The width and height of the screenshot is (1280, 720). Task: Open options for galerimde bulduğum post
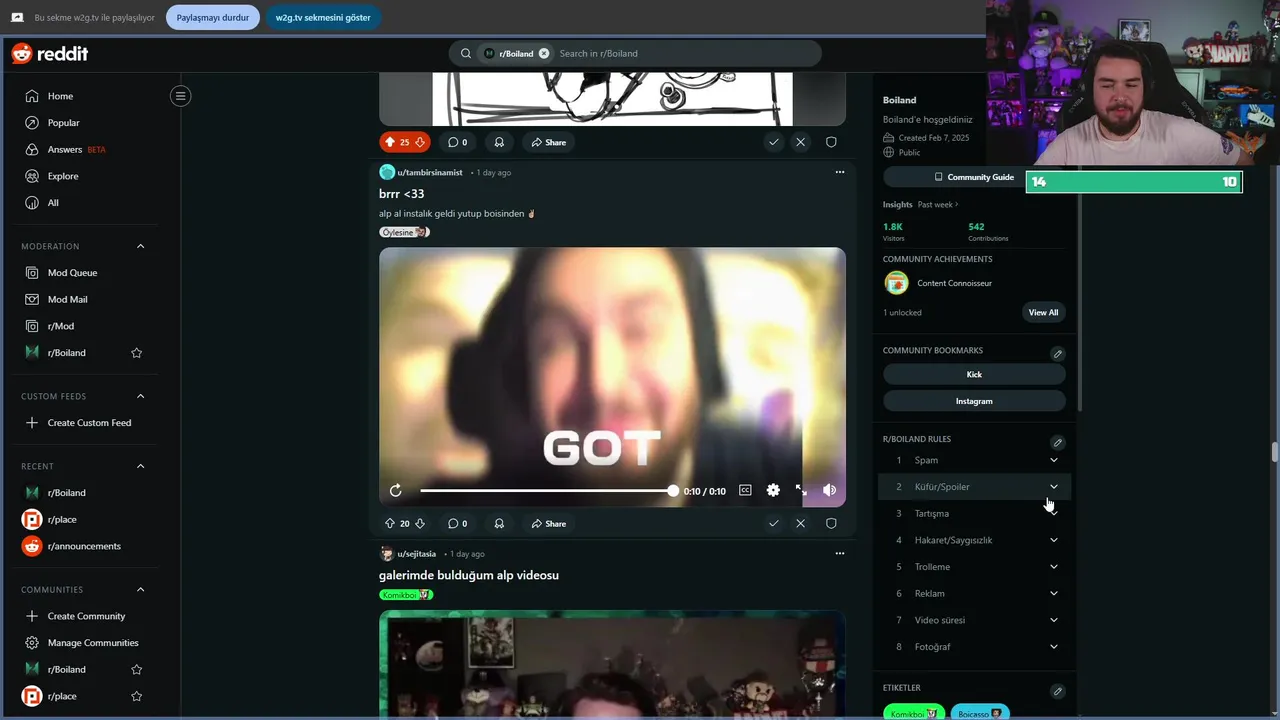[839, 553]
